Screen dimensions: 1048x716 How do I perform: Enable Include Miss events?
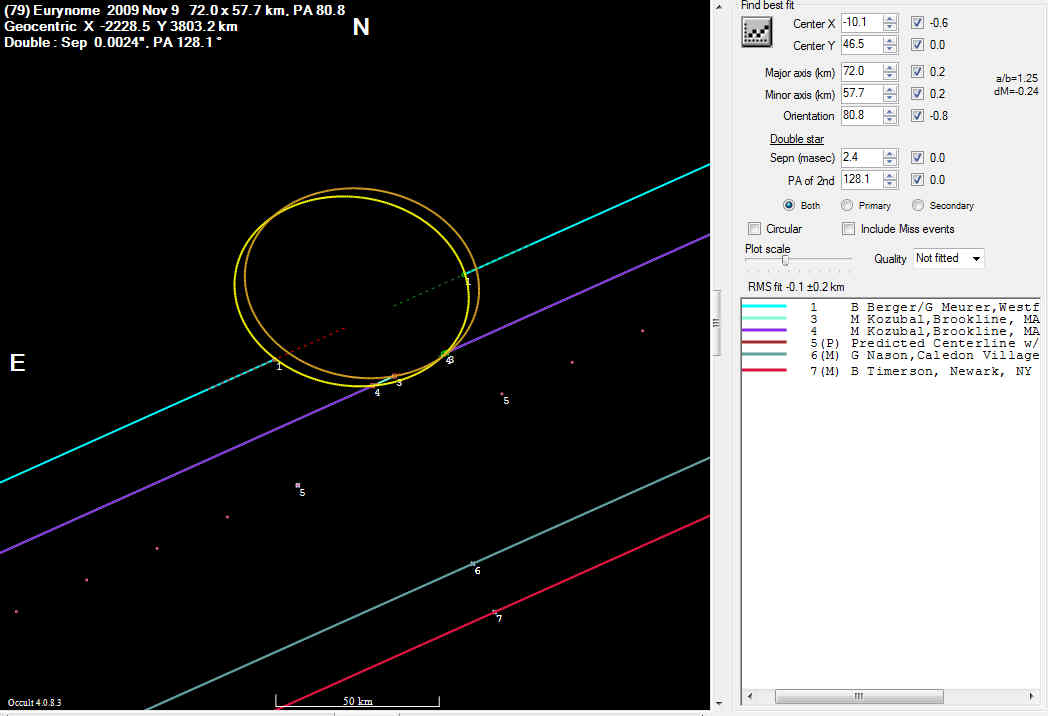[849, 229]
